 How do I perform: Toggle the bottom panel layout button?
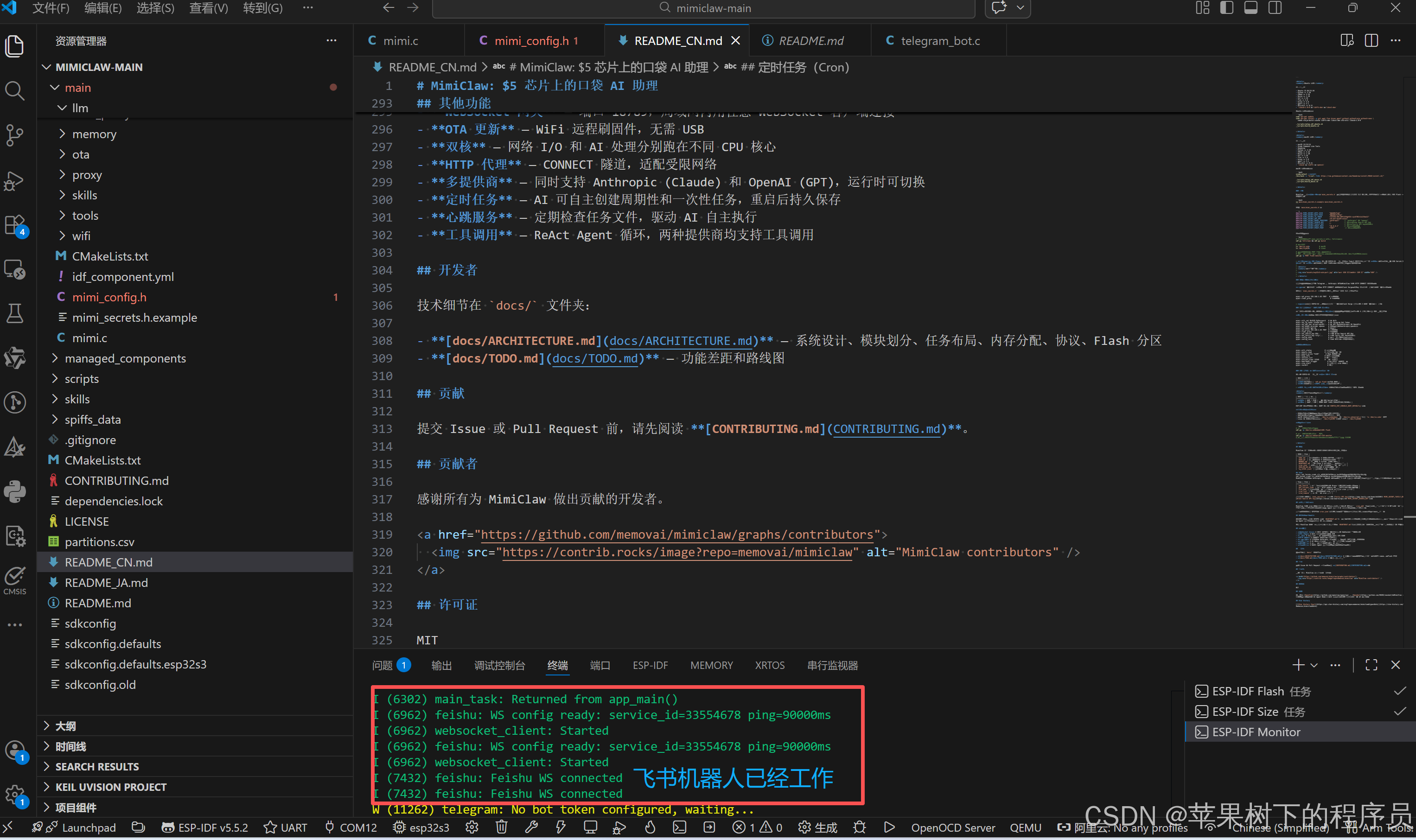point(1251,8)
